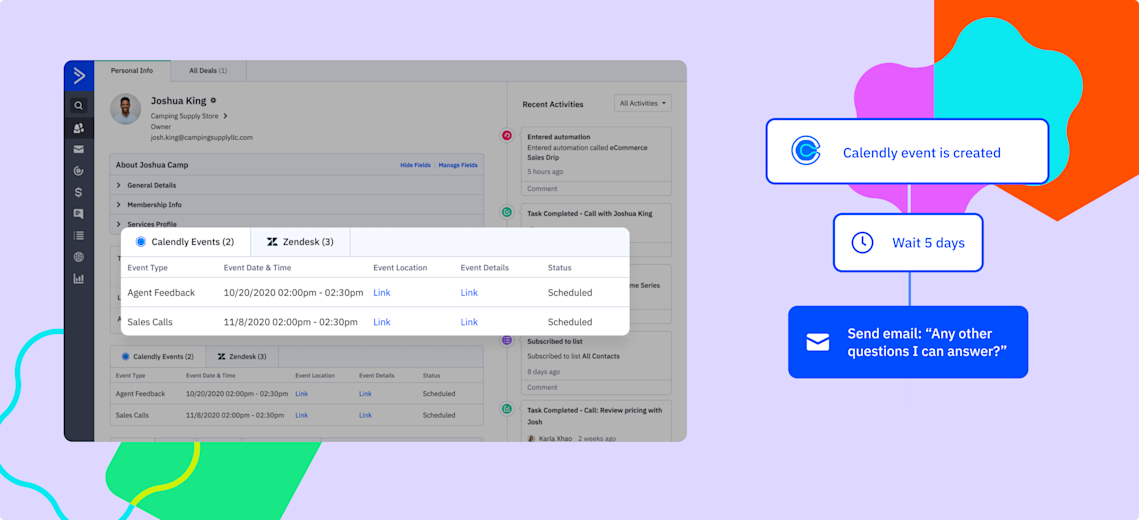Click the josh.king@campingsupplyllc.com email address
This screenshot has height=520, width=1139.
click(202, 137)
